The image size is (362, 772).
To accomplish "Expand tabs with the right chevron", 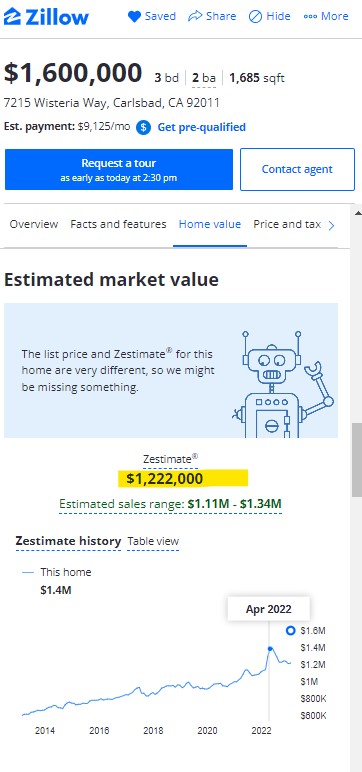I will click(x=331, y=225).
